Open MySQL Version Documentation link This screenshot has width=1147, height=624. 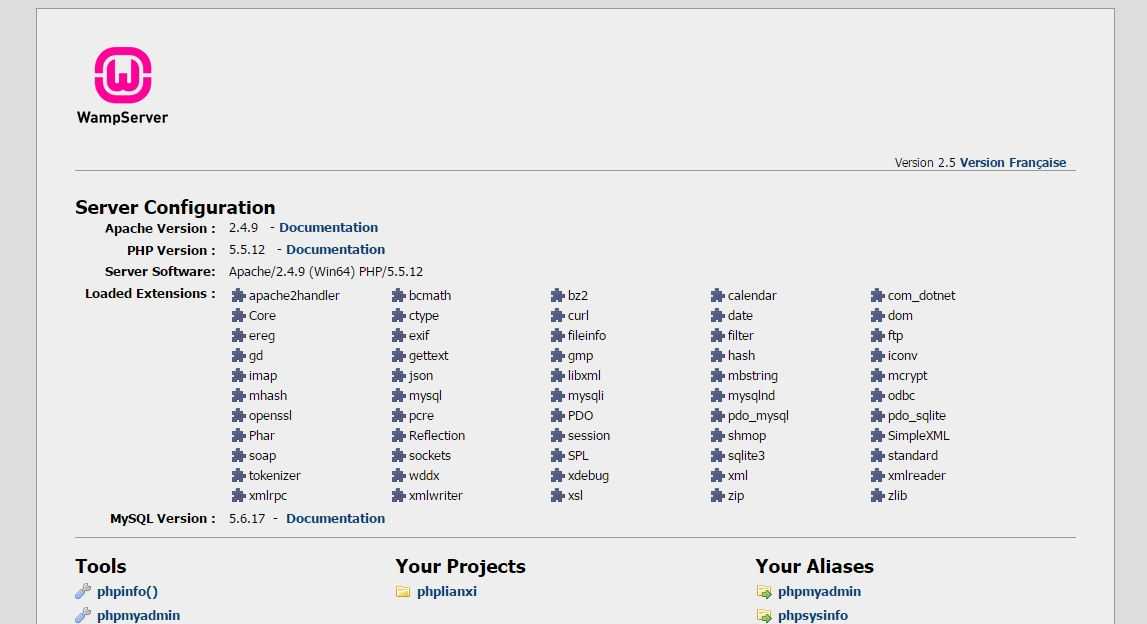click(x=335, y=518)
